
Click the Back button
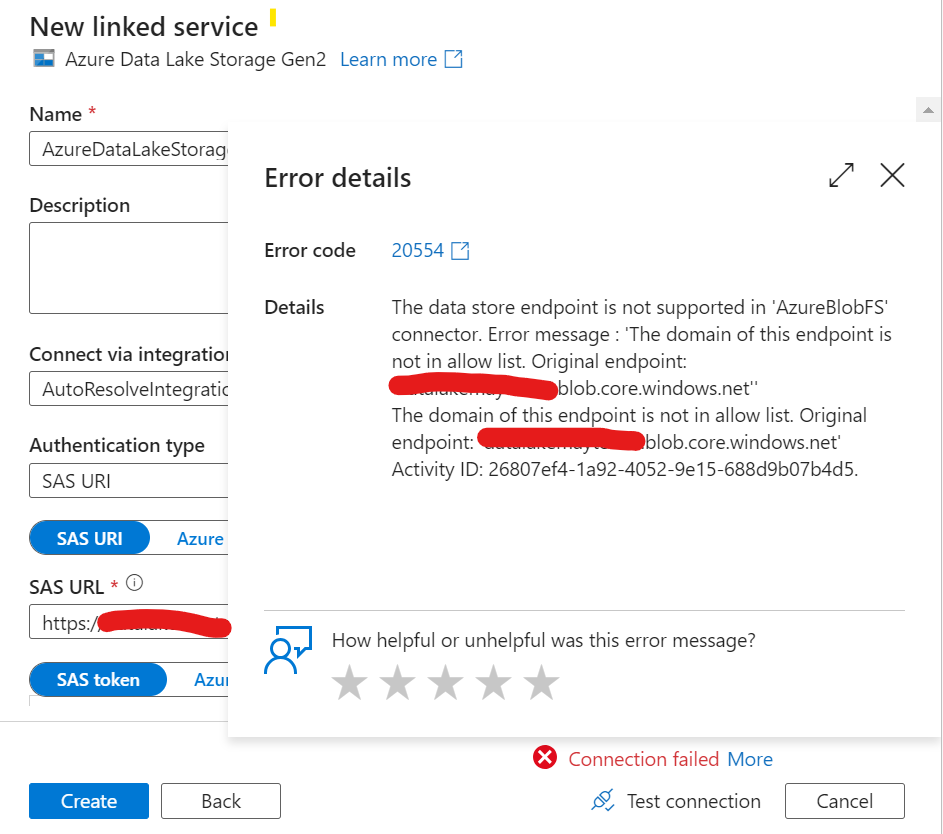pos(220,800)
